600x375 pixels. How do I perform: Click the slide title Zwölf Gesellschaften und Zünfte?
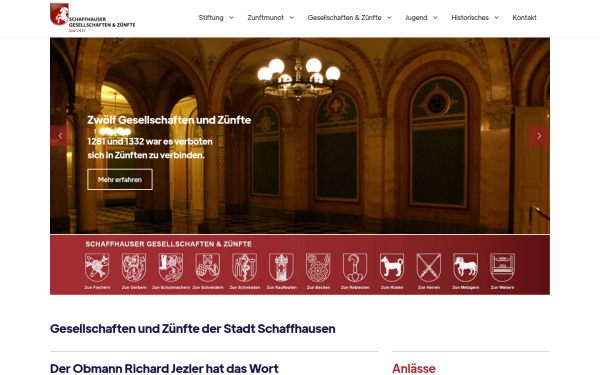coord(169,120)
